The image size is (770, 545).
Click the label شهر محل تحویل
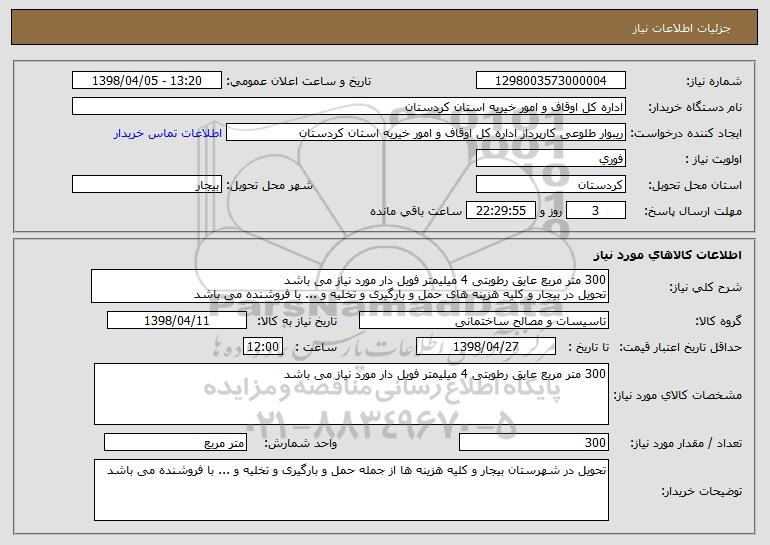coord(269,185)
